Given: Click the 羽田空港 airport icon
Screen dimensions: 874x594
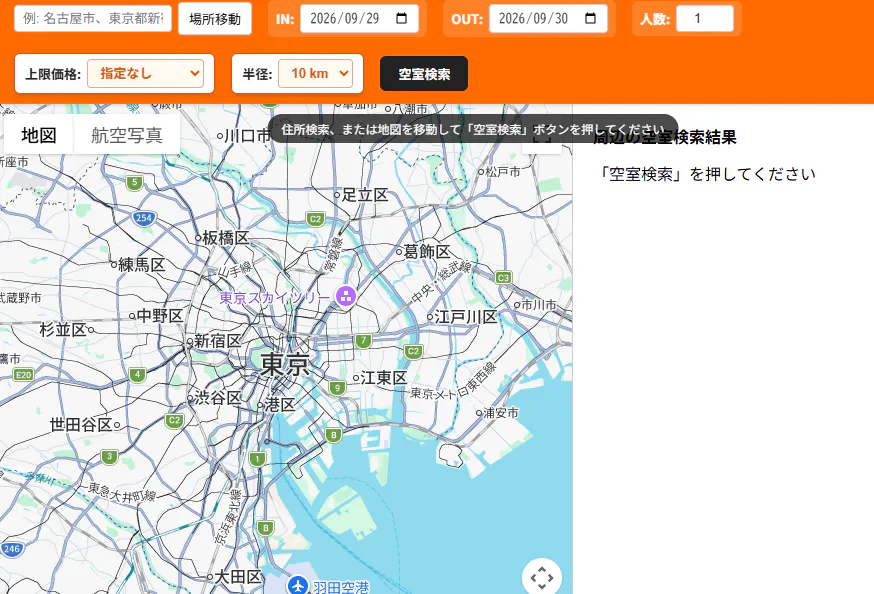Looking at the screenshot, I should coord(298,585).
